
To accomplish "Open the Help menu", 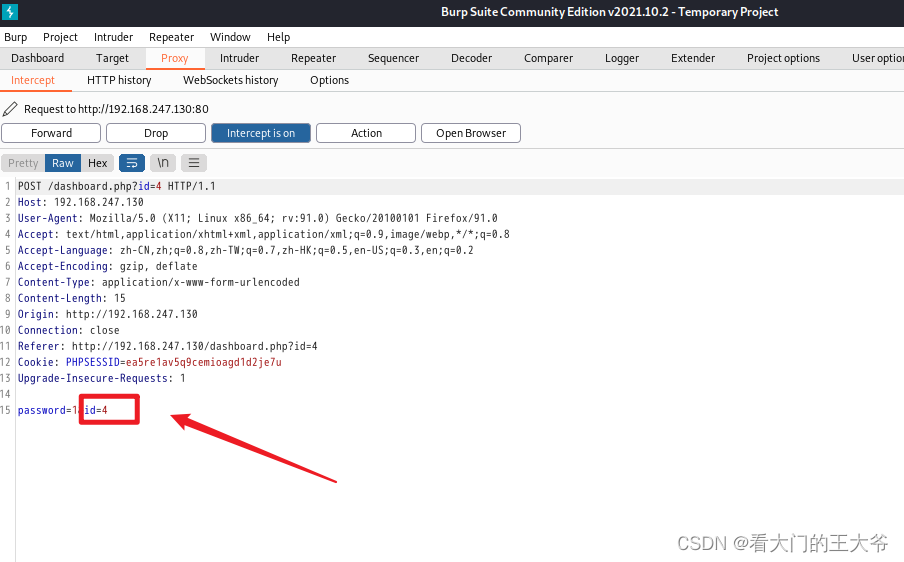I will pos(278,37).
